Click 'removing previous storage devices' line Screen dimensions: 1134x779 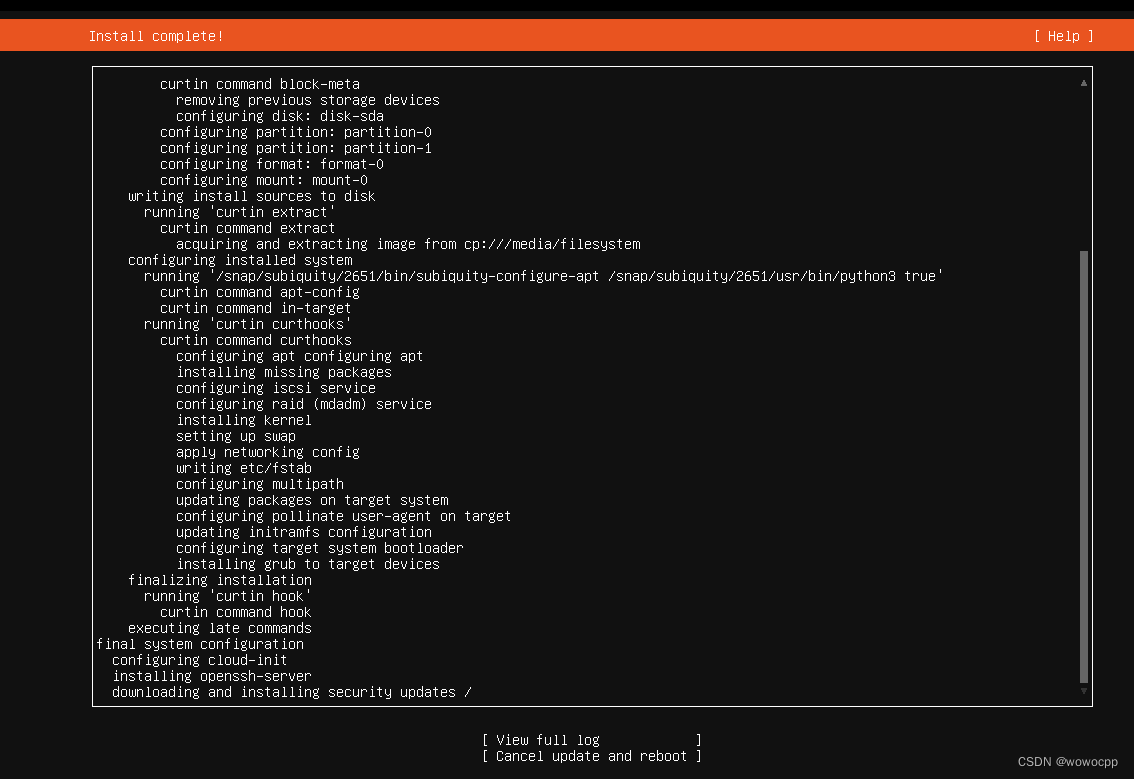[x=307, y=100]
